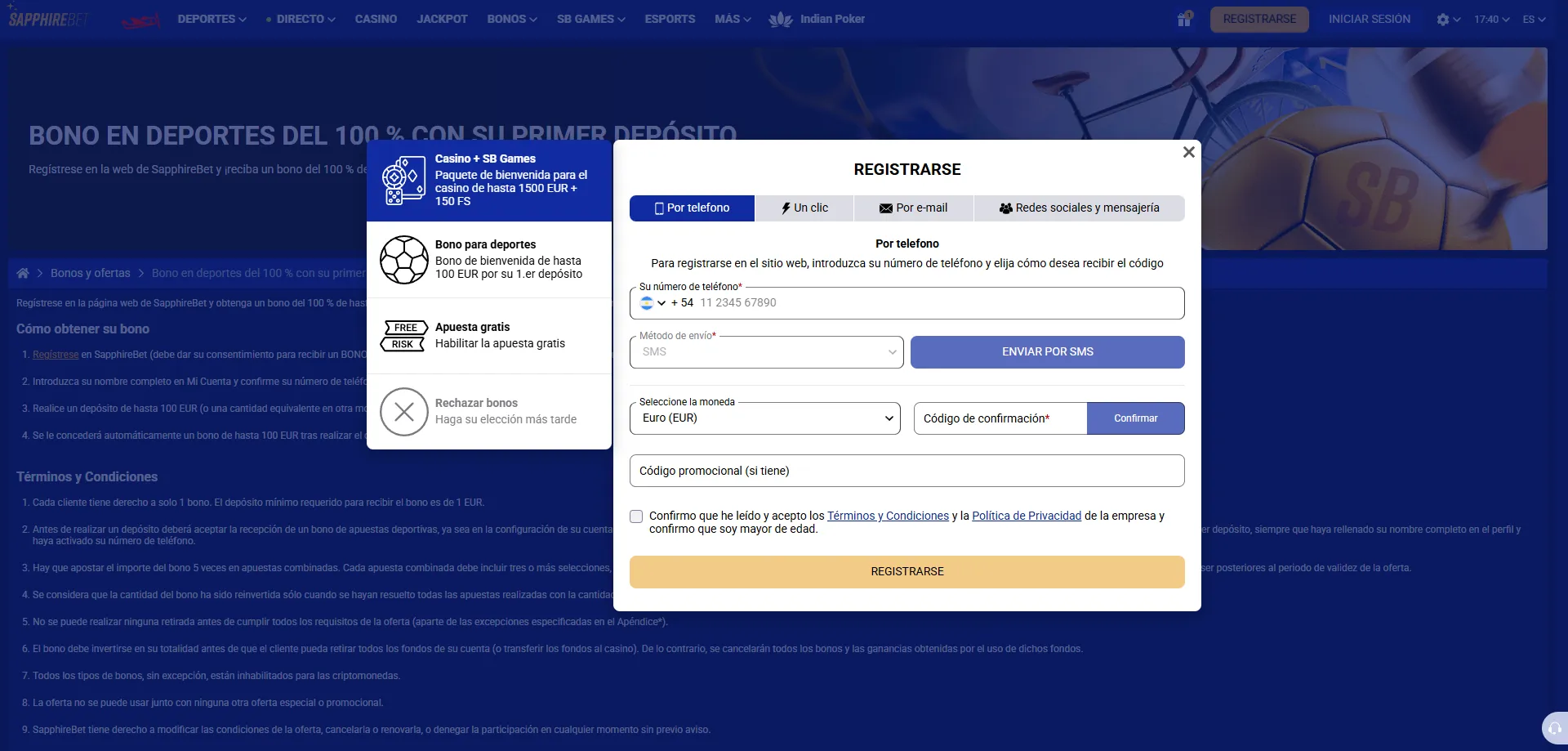Click the yellow REGISTRARSE submit button
Viewport: 1568px width, 751px height.
[x=906, y=572]
